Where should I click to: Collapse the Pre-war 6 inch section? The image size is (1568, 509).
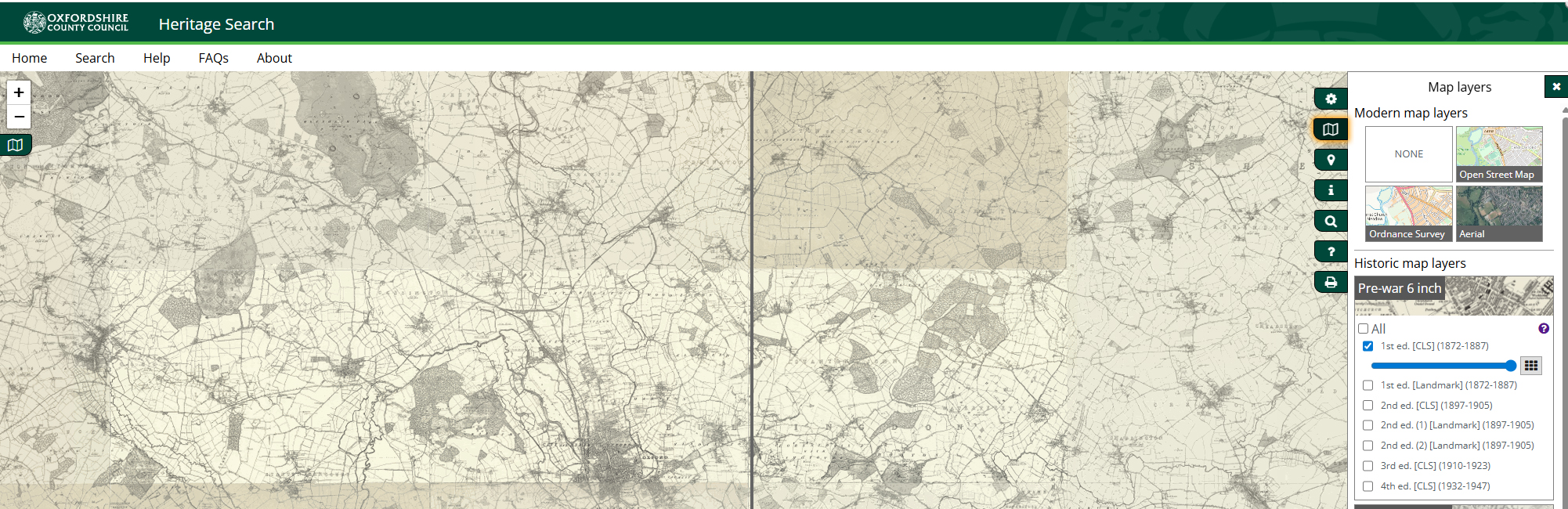point(1454,295)
